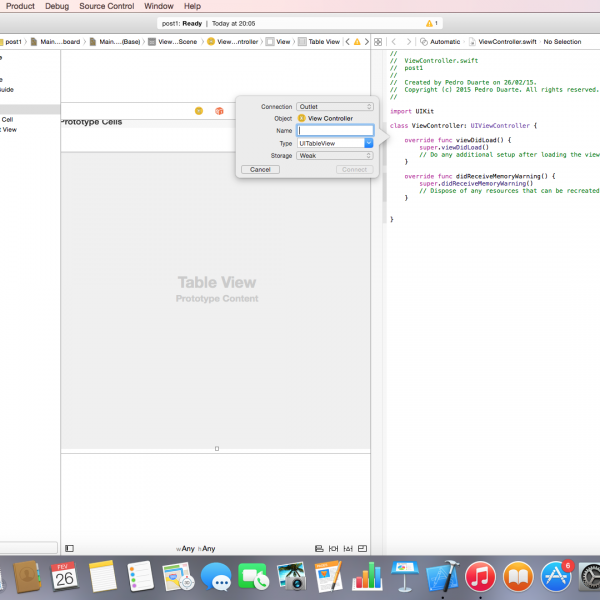Open the Connection Outlet popup menu
This screenshot has height=600, width=600.
(x=335, y=107)
